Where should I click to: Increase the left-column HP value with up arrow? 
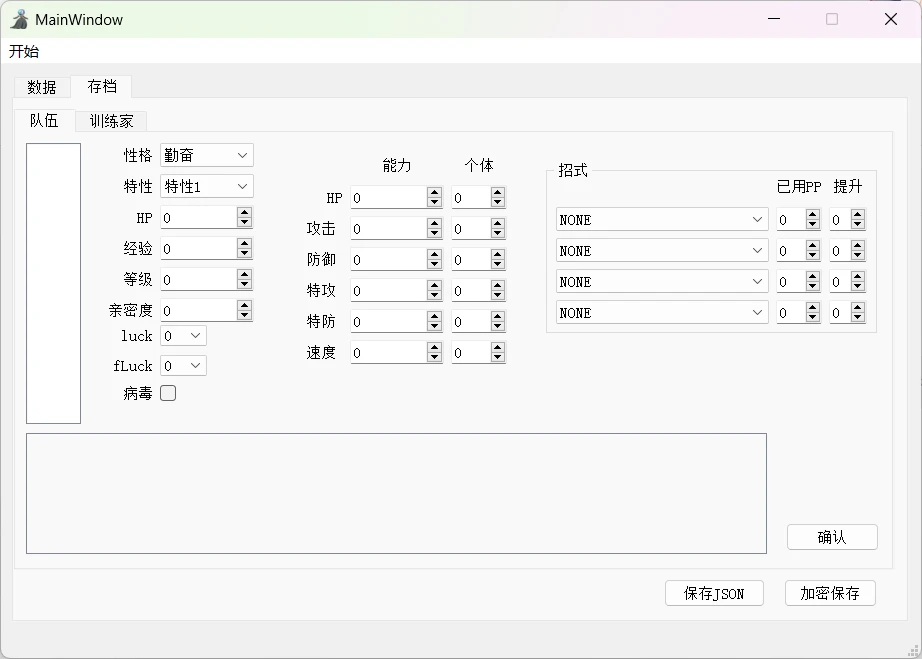(245, 212)
